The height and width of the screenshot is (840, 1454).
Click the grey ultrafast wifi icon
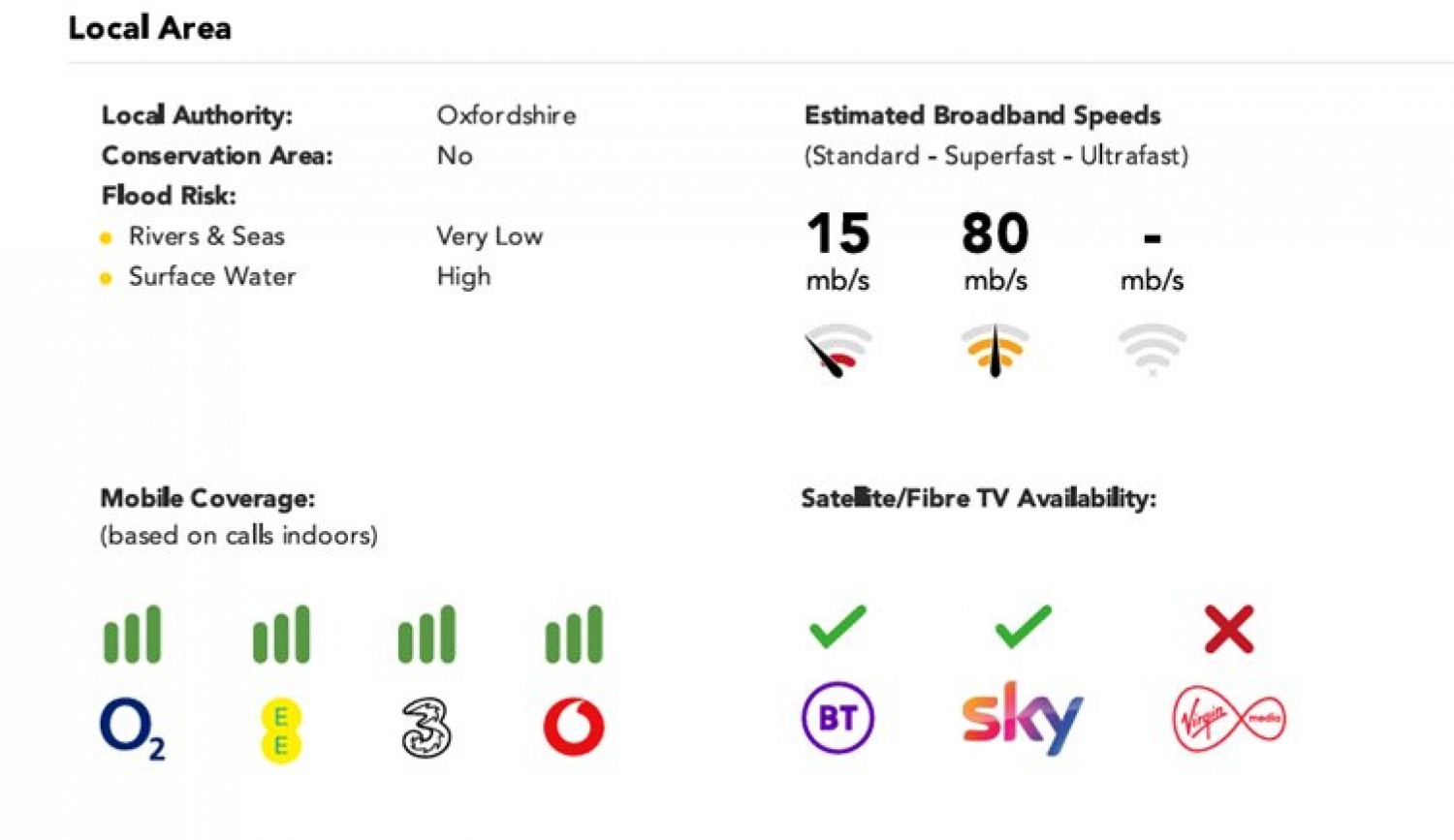point(1152,350)
